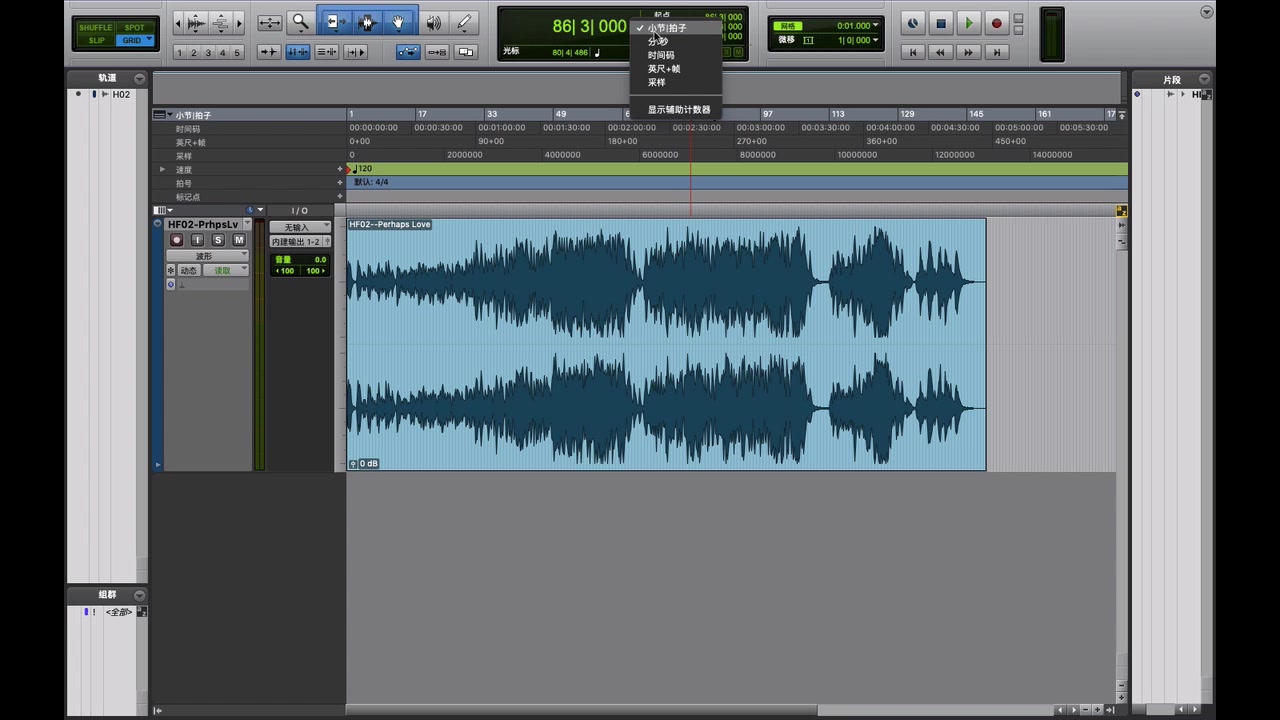Viewport: 1280px width, 720px height.
Task: Recall zoom preset 3
Action: [x=208, y=53]
